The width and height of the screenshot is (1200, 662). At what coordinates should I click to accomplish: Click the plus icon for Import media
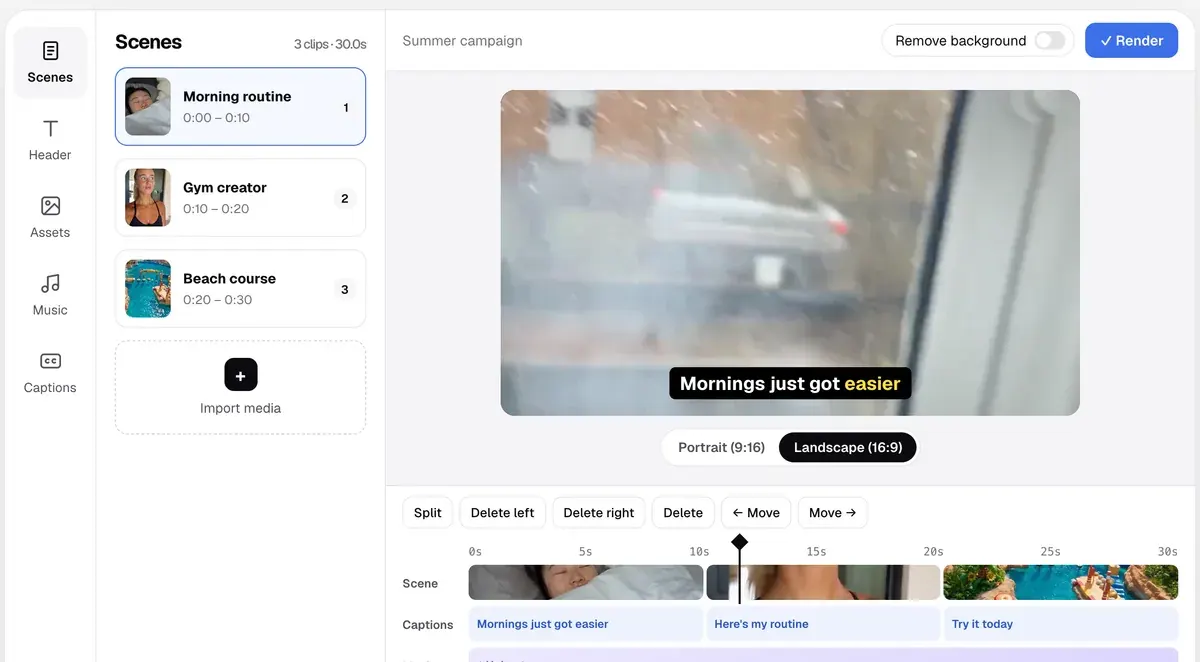coord(240,375)
